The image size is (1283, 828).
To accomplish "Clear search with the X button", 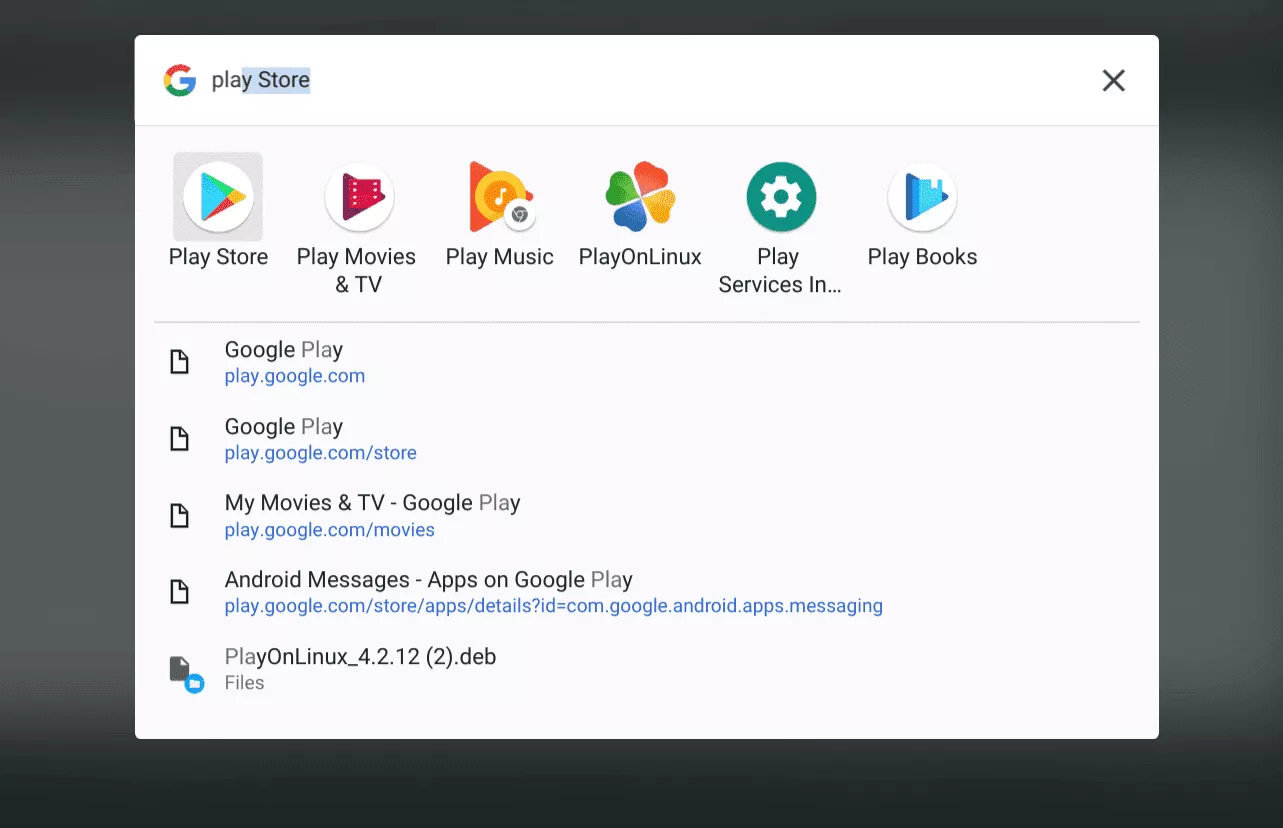I will tap(1113, 81).
